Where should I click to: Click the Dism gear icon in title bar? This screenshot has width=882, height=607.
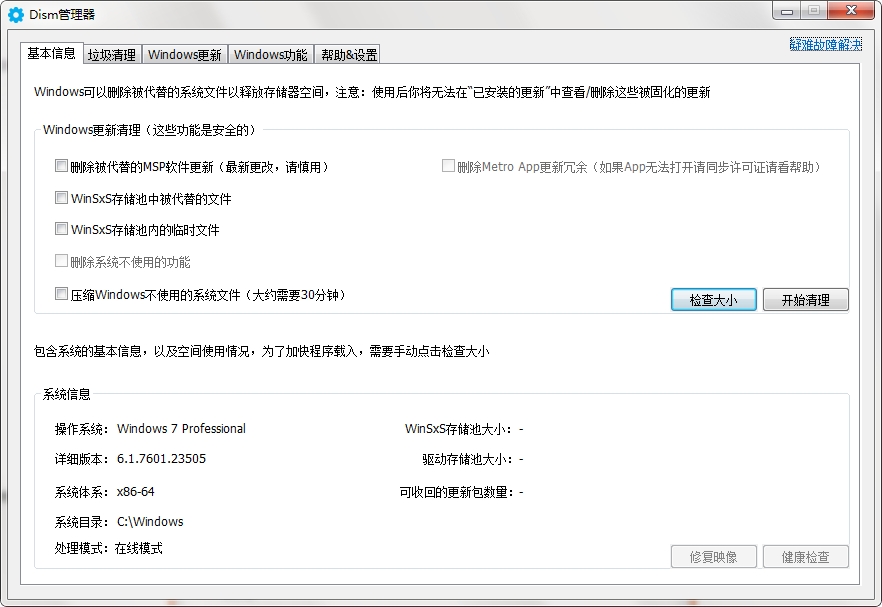point(14,13)
